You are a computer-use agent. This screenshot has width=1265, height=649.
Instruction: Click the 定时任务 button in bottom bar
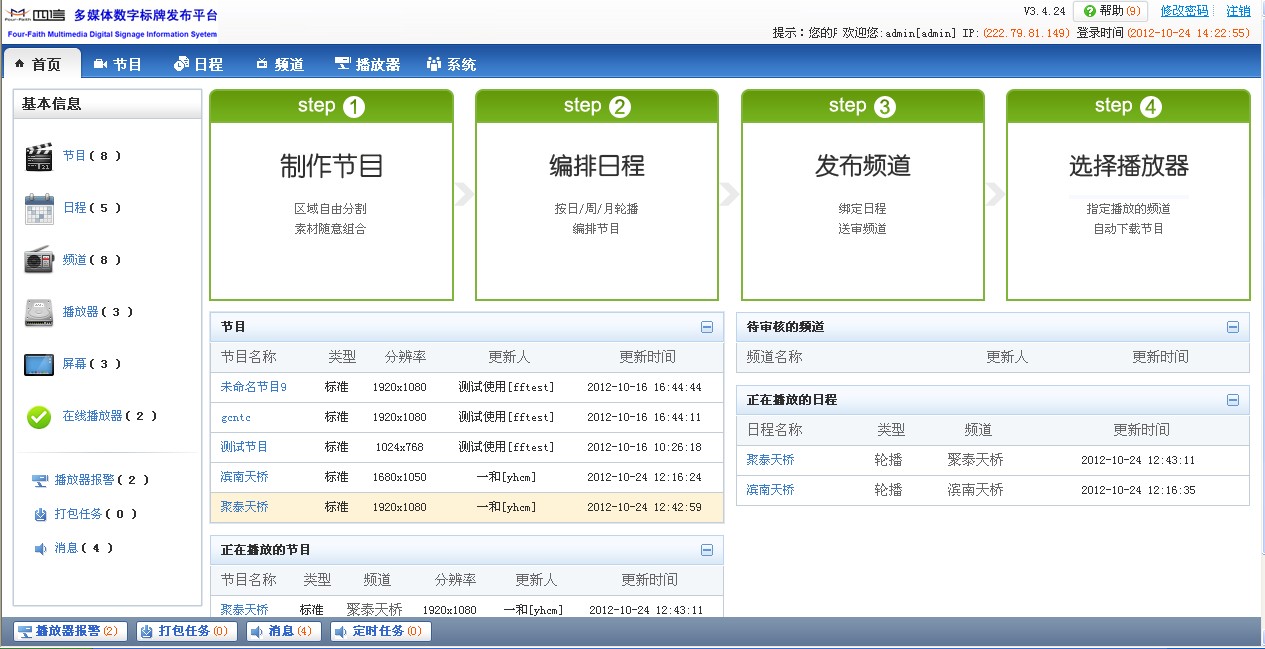pyautogui.click(x=381, y=631)
